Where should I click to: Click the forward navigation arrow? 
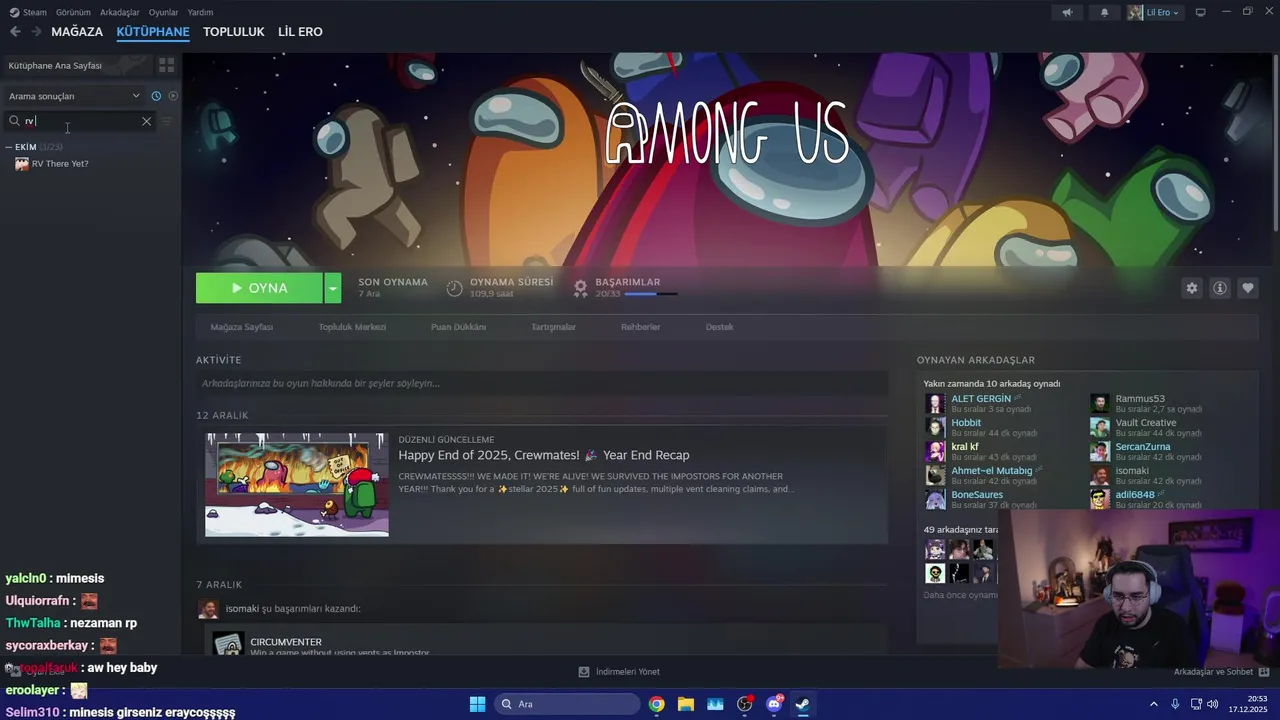36,32
